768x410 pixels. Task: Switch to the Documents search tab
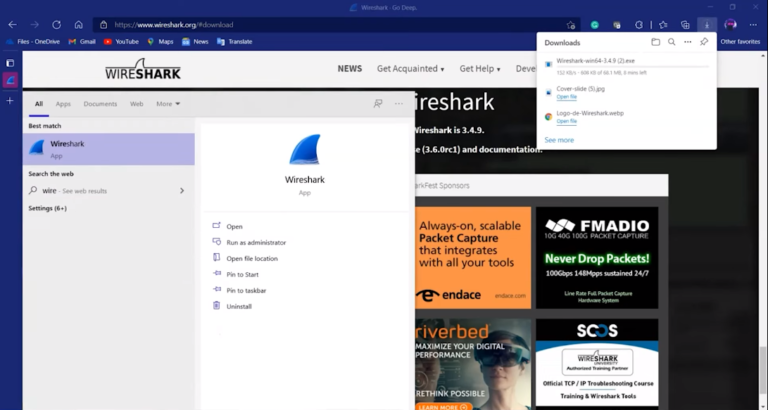[100, 104]
